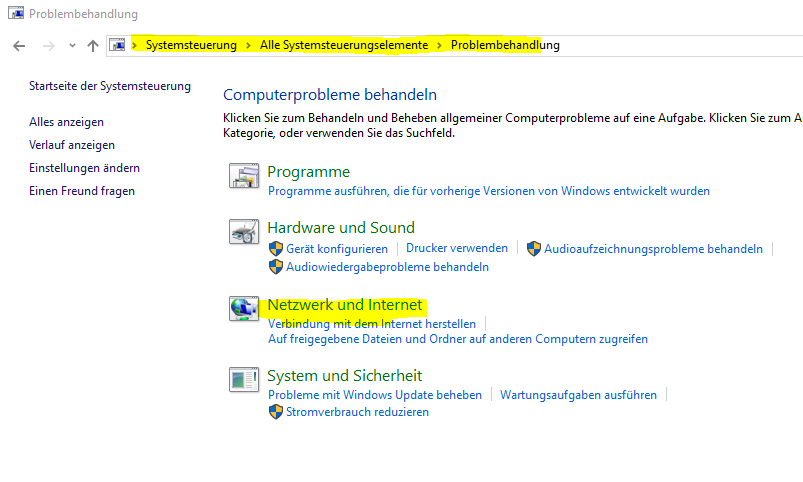Open Einstellungen ändern

[x=84, y=168]
